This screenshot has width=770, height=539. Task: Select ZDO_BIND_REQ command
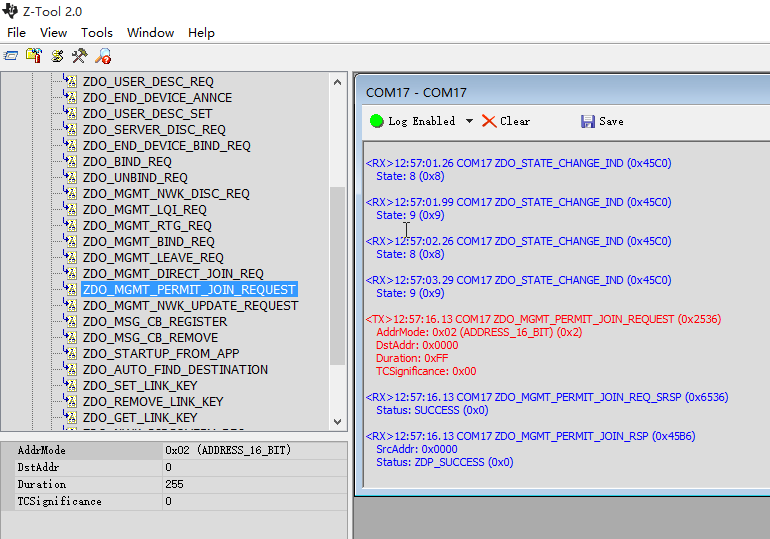(x=127, y=162)
